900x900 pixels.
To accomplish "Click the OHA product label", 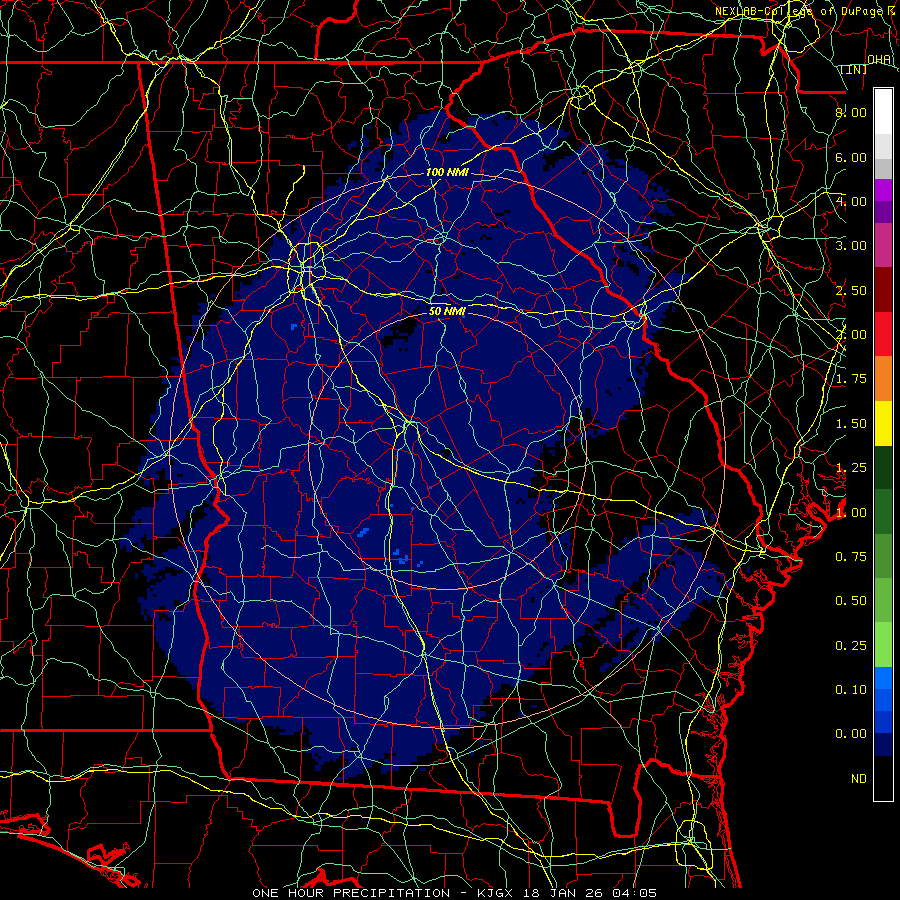I will coord(879,60).
